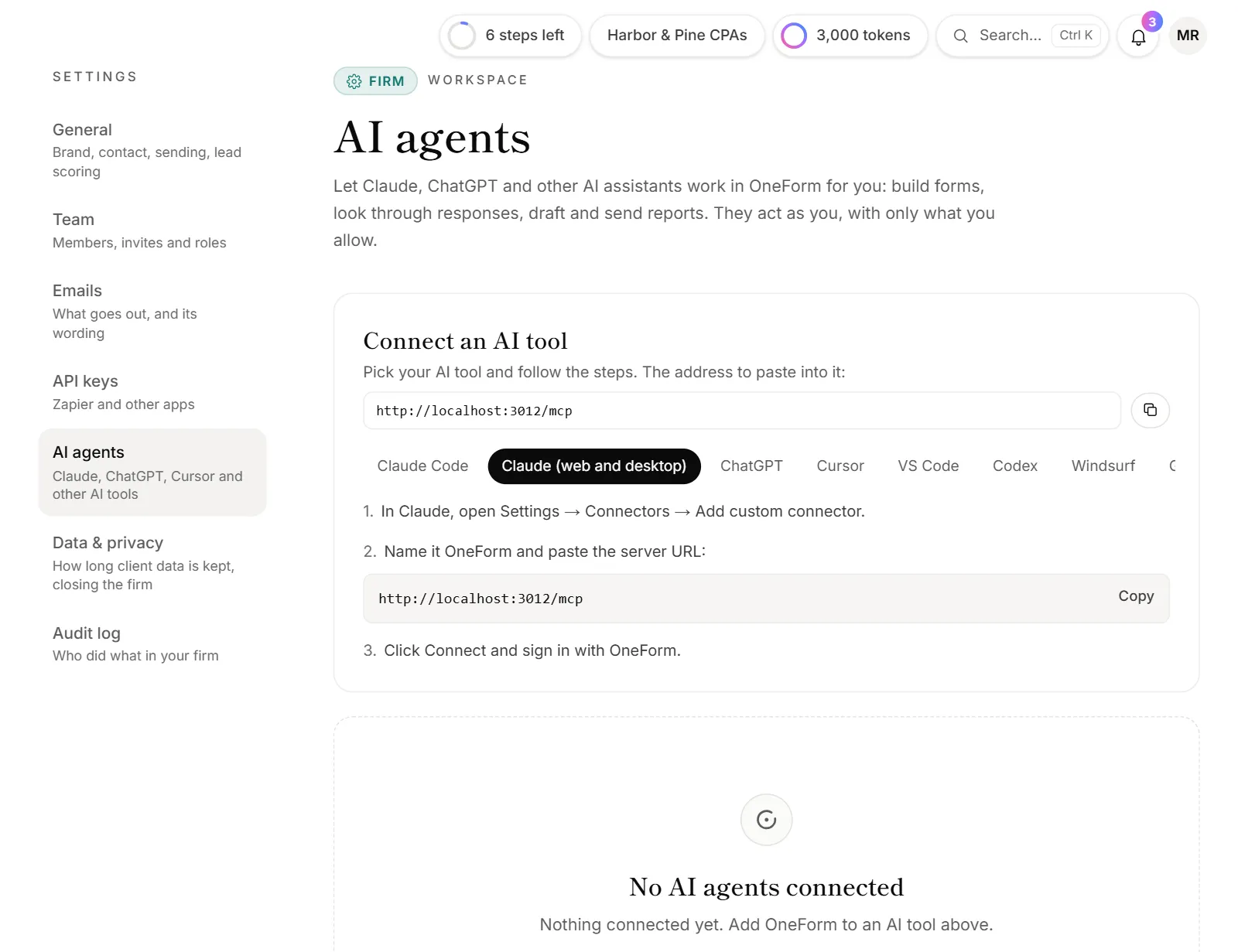The image size is (1238, 952).
Task: Open API keys settings in sidebar
Action: click(152, 392)
